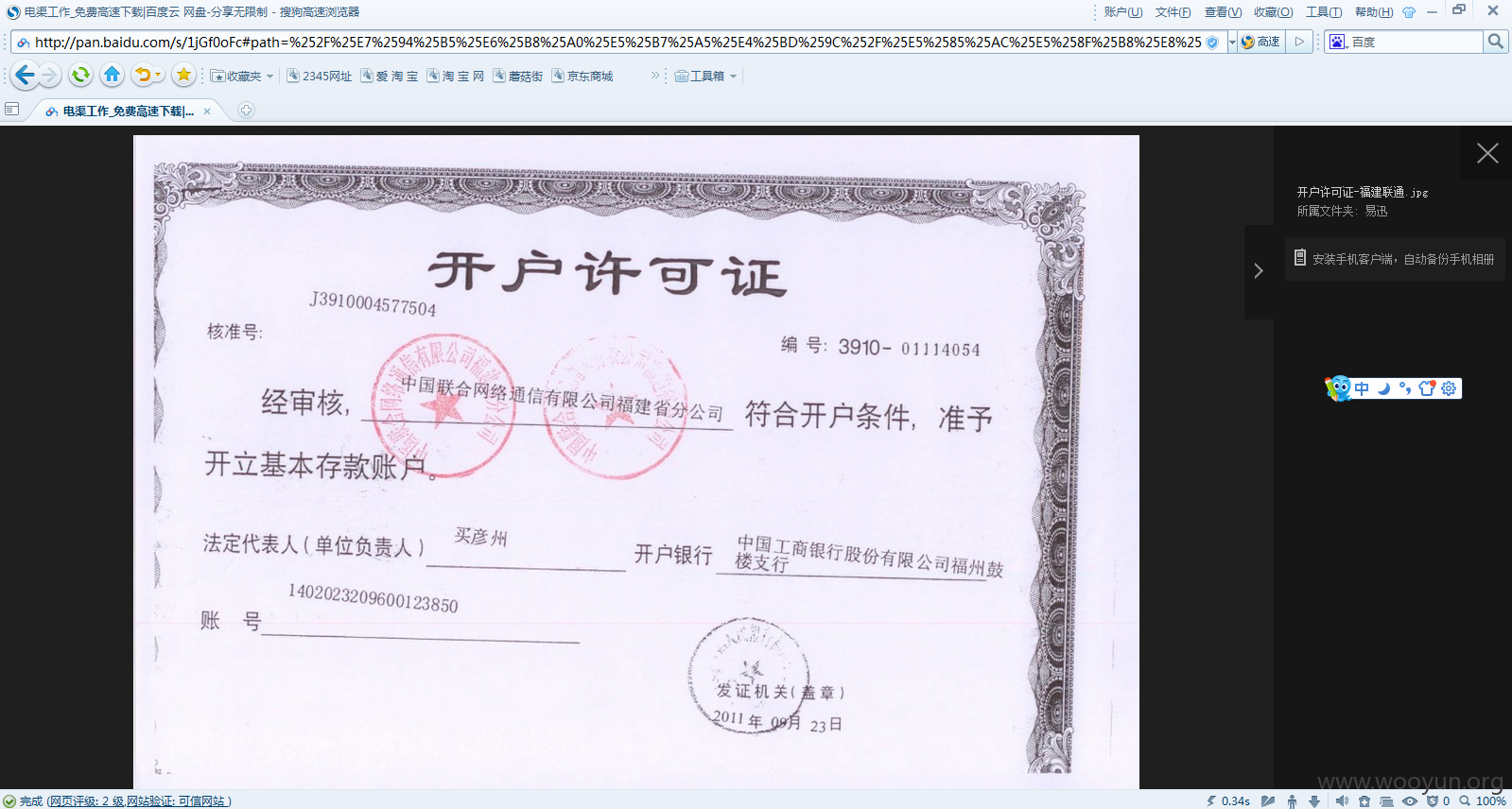
Task: Add page to favorites with star icon
Action: coord(183,75)
